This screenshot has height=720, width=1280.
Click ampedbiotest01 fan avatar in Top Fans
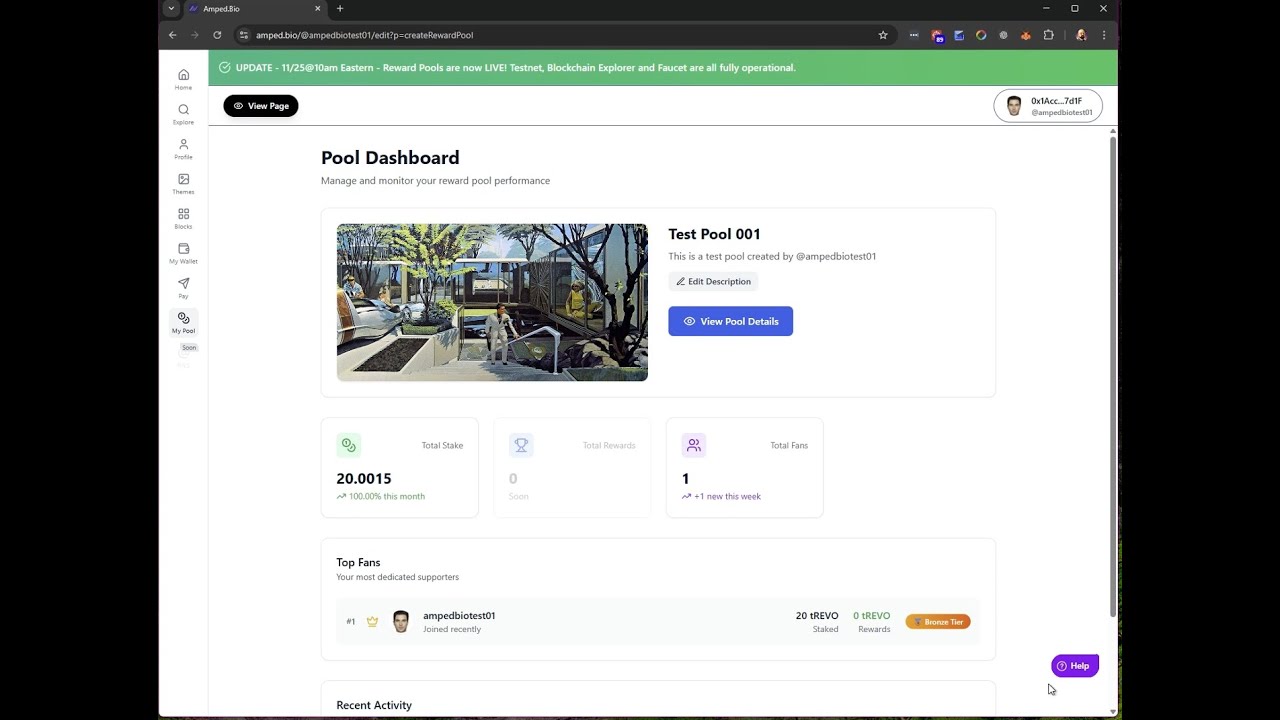tap(401, 622)
